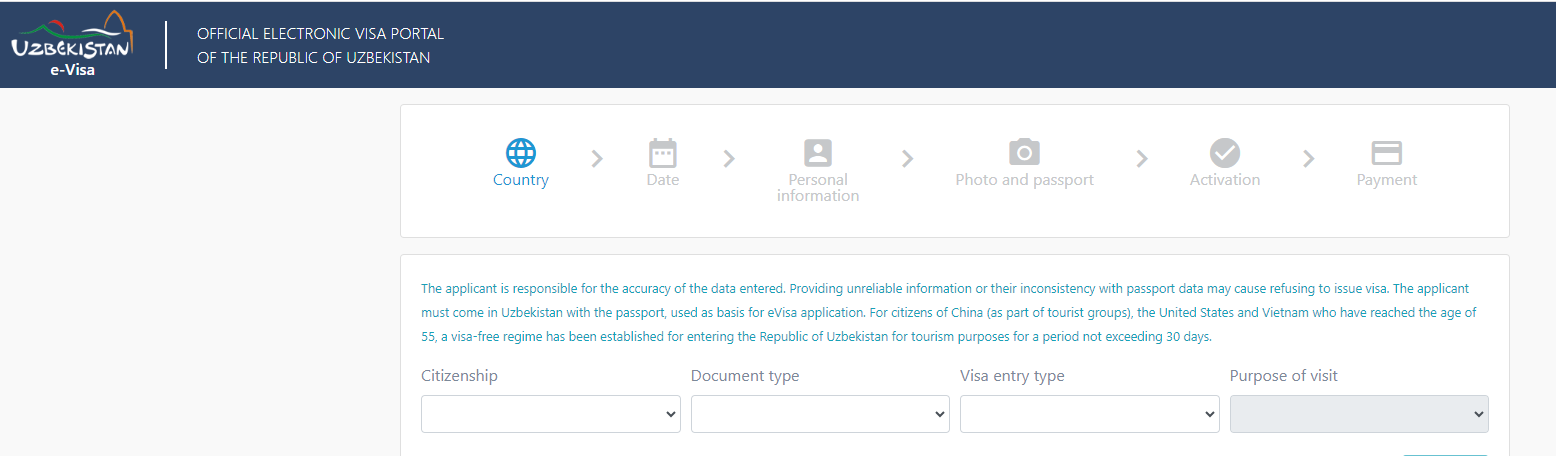This screenshot has width=1556, height=456.
Task: Click the Personal information person icon
Action: [818, 153]
